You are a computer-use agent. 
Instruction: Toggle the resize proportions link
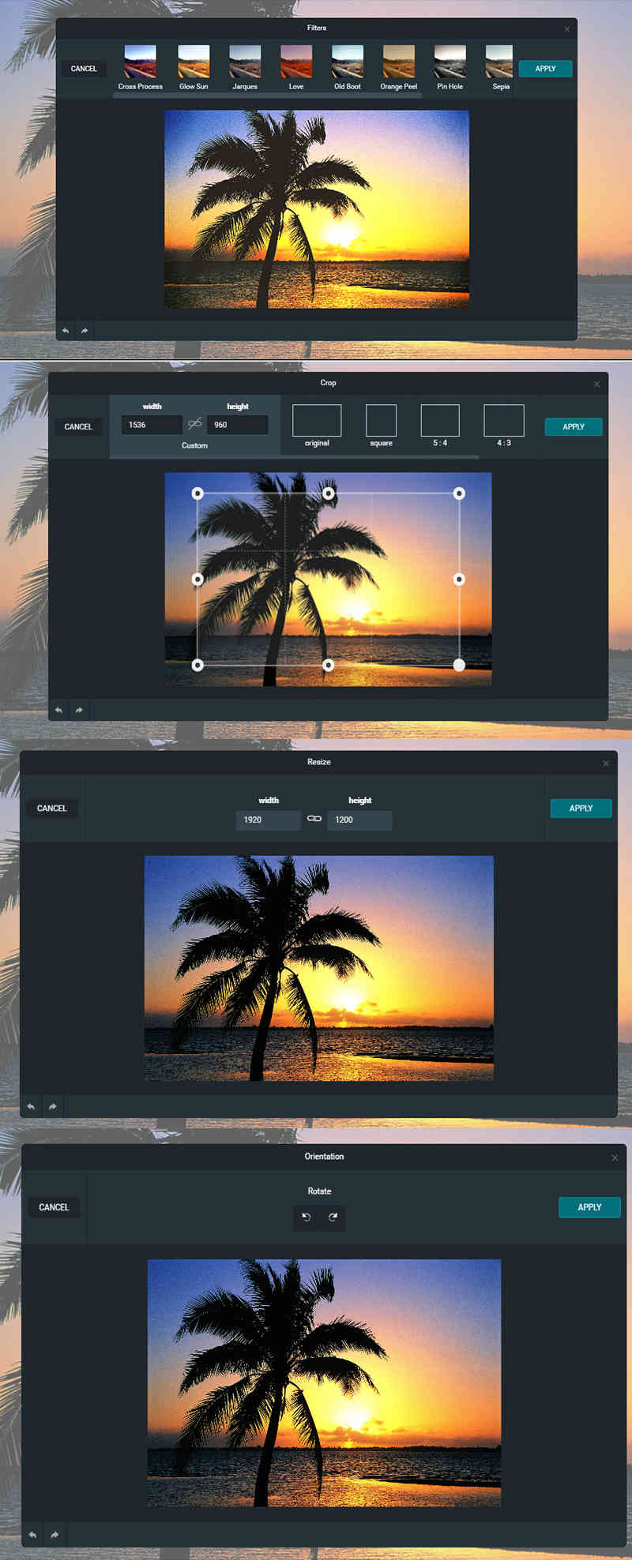point(314,819)
